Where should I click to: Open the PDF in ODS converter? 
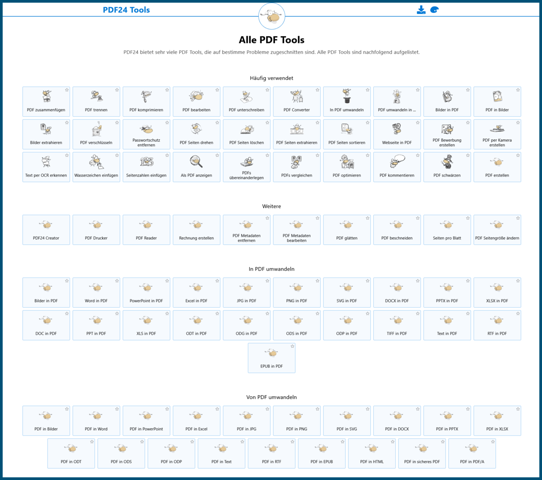tap(121, 453)
